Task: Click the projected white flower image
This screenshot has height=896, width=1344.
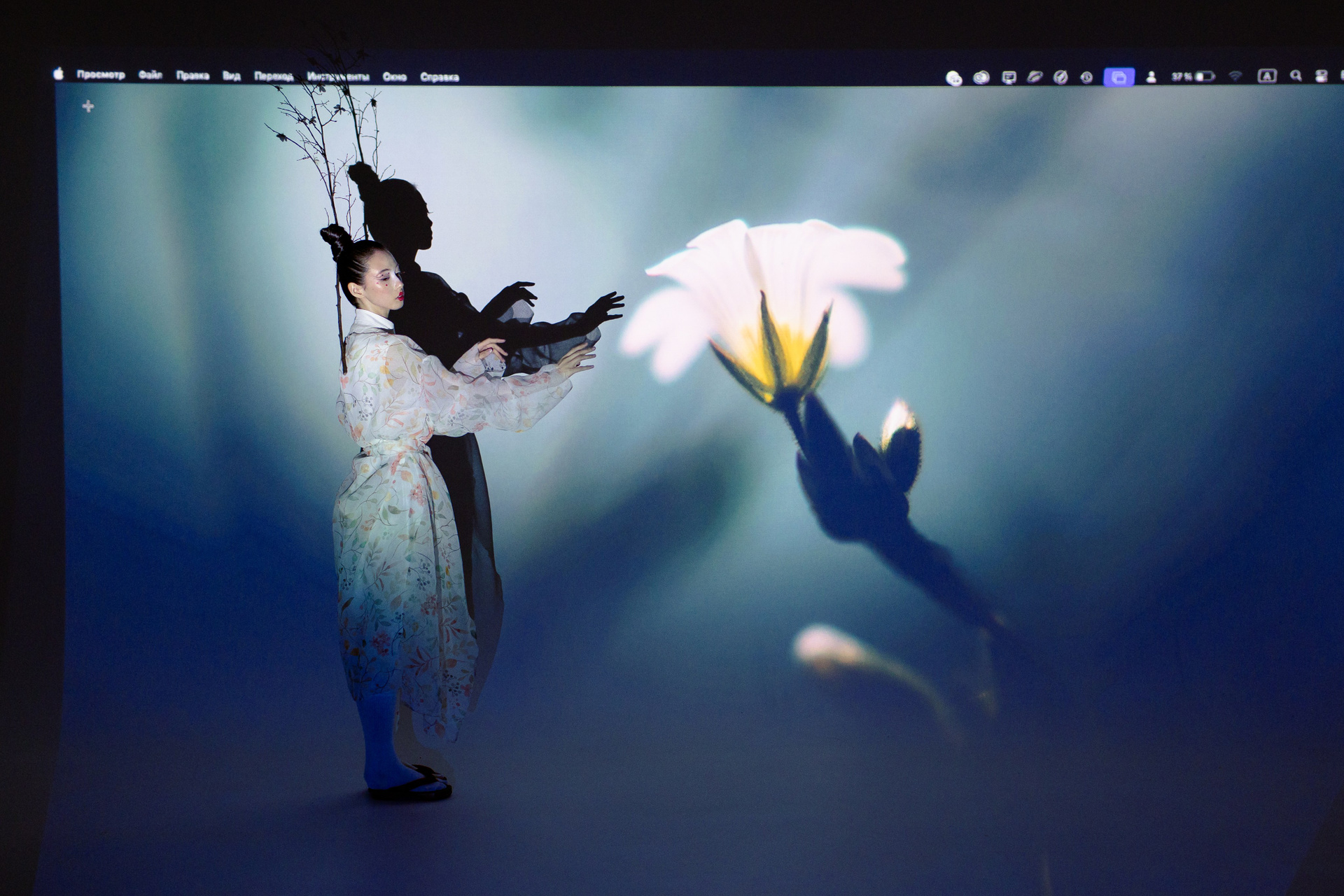Action: coord(770,308)
